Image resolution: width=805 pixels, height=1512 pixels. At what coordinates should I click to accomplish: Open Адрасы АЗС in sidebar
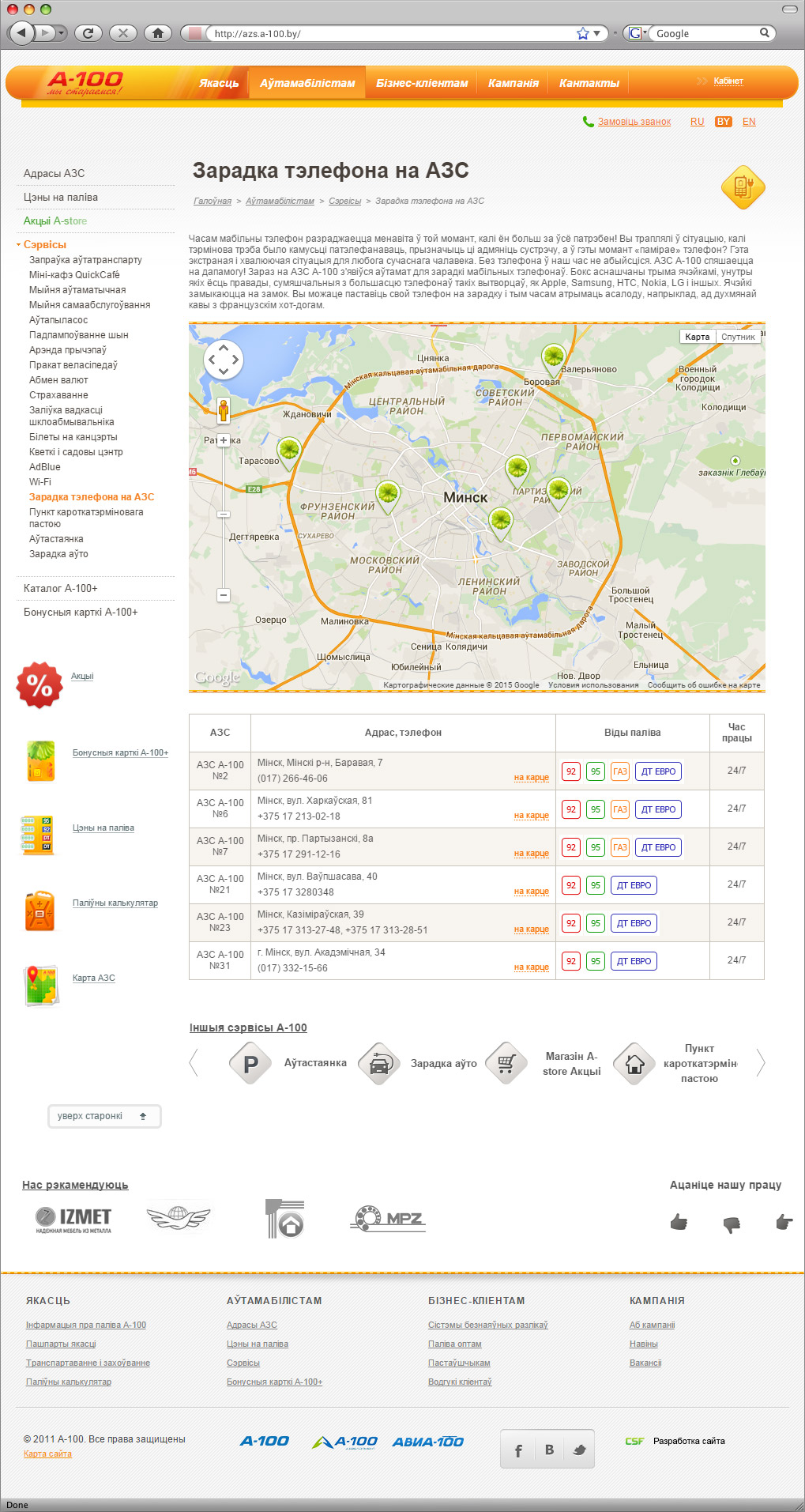point(54,173)
